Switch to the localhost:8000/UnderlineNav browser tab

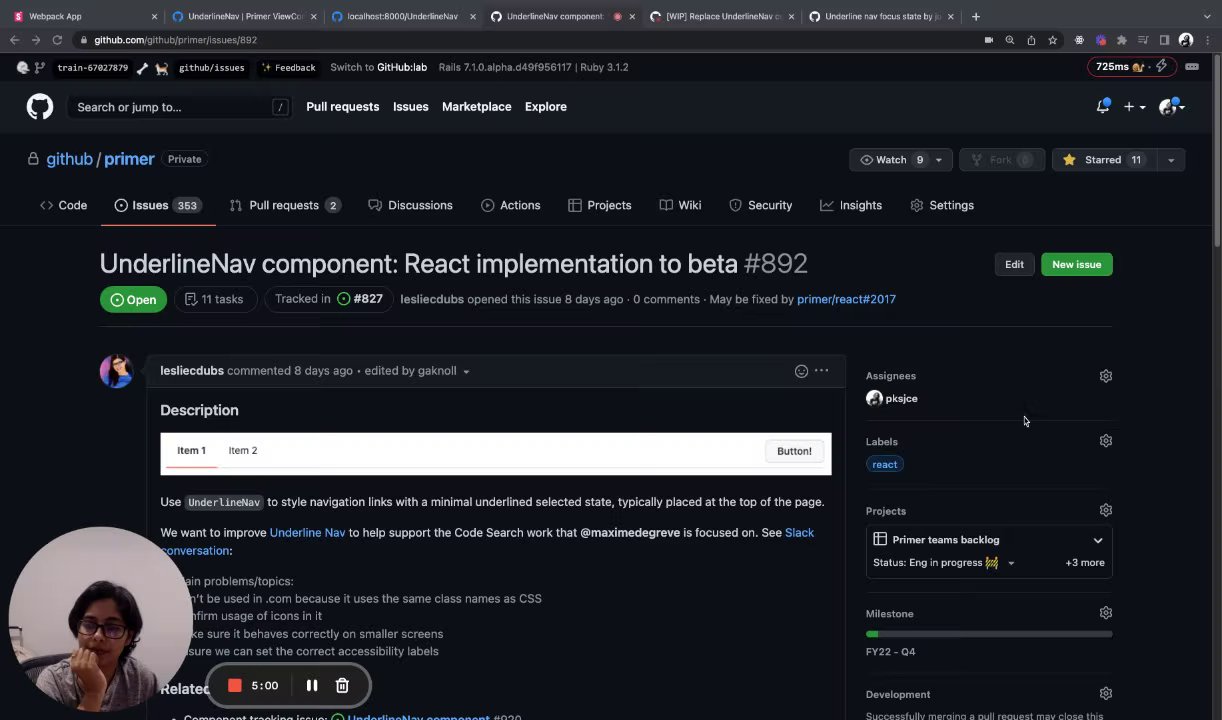coord(402,16)
